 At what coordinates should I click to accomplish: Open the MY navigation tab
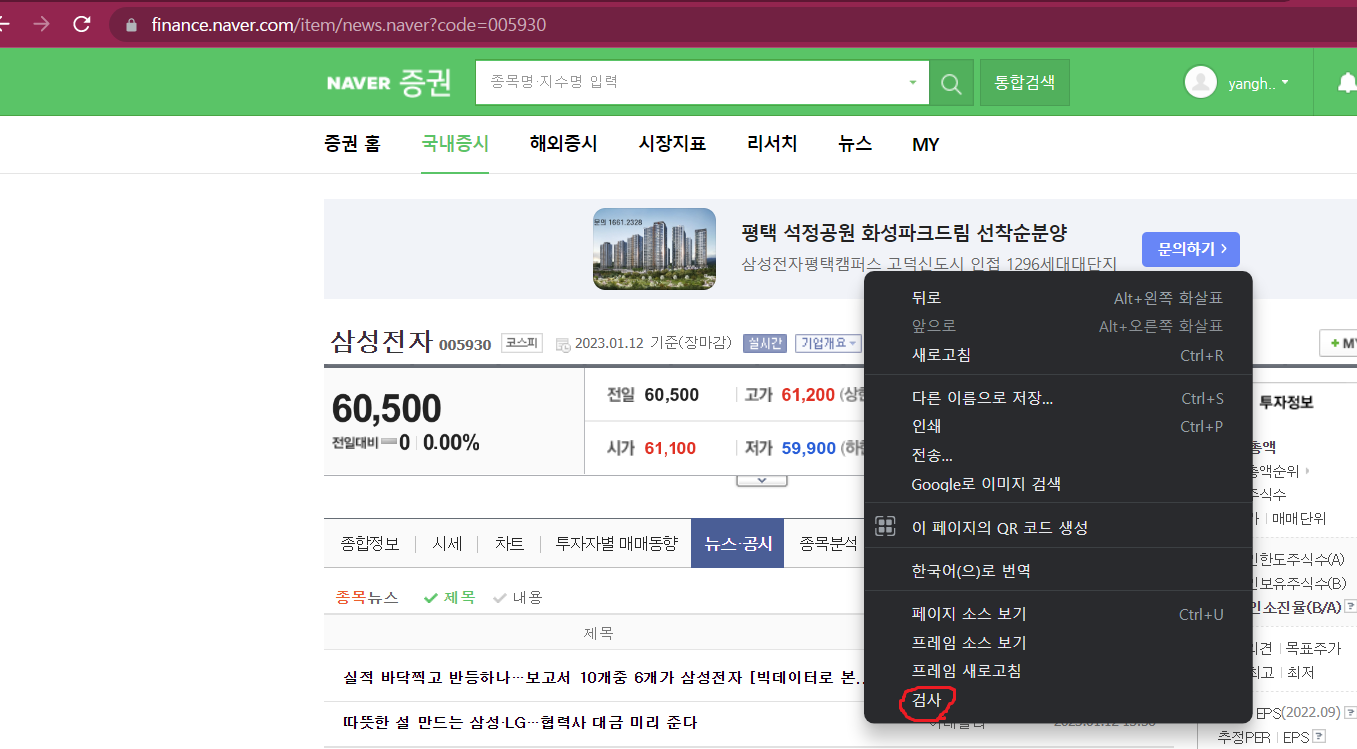click(926, 145)
